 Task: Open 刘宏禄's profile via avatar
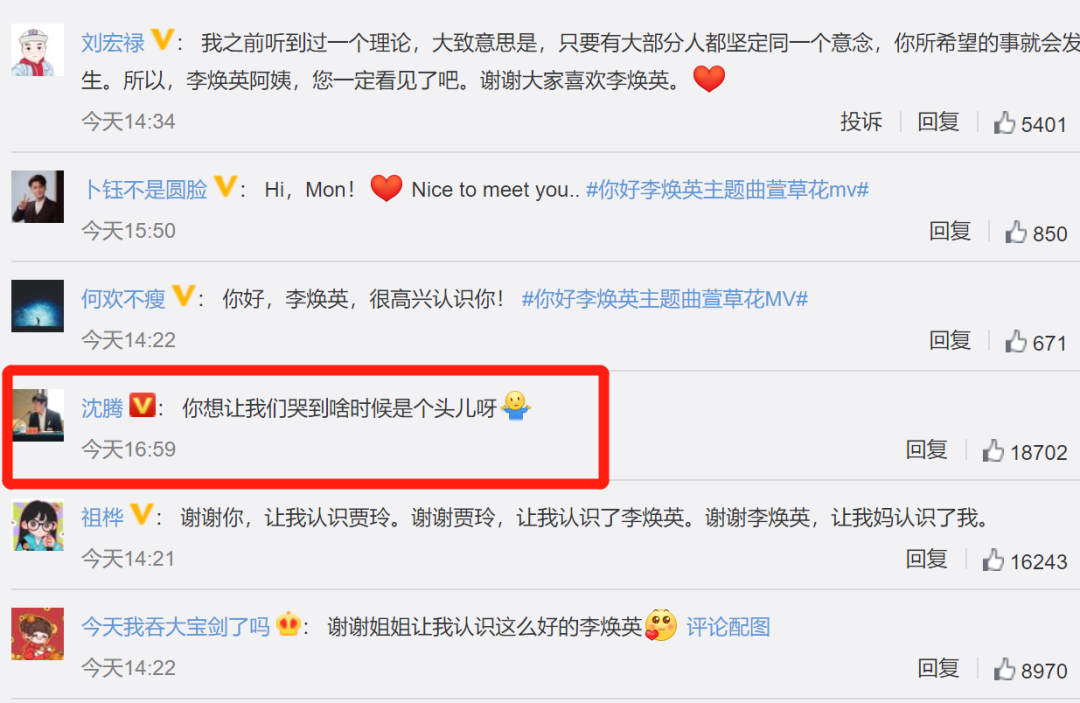[38, 50]
